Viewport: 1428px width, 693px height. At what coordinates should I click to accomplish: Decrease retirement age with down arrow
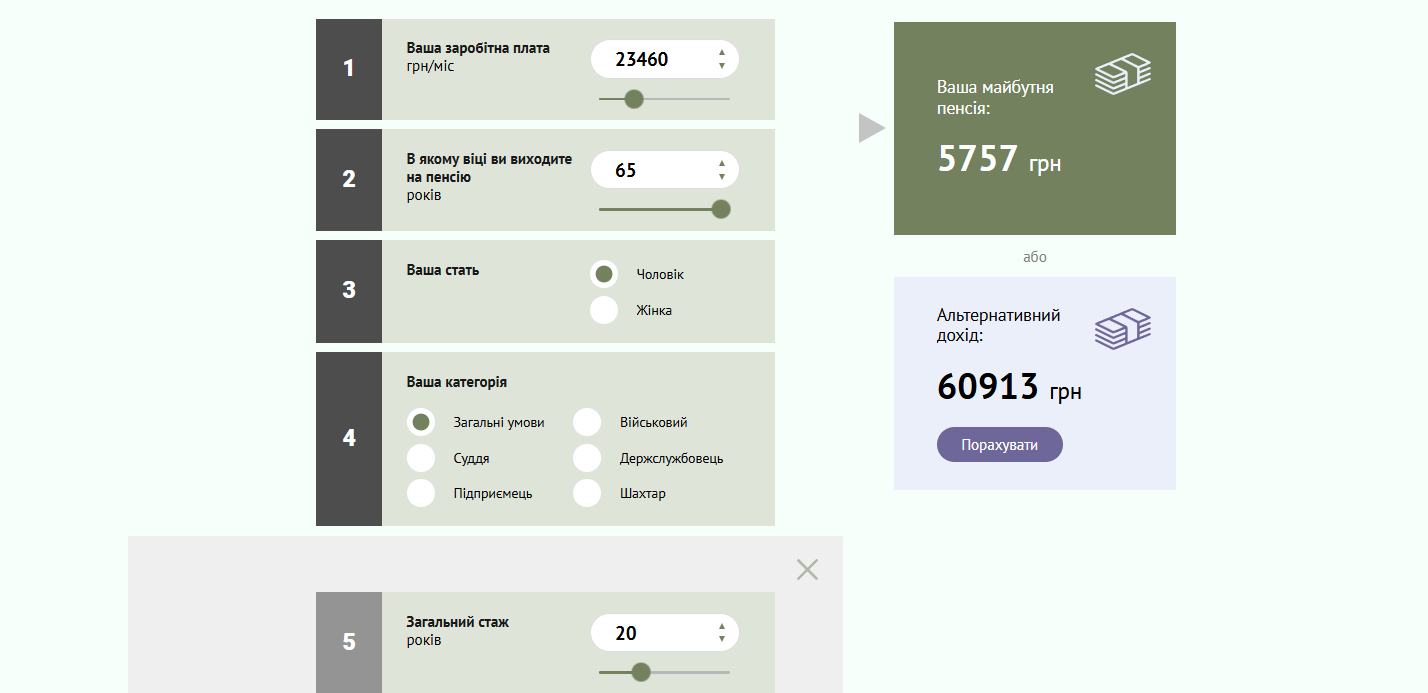coord(722,177)
